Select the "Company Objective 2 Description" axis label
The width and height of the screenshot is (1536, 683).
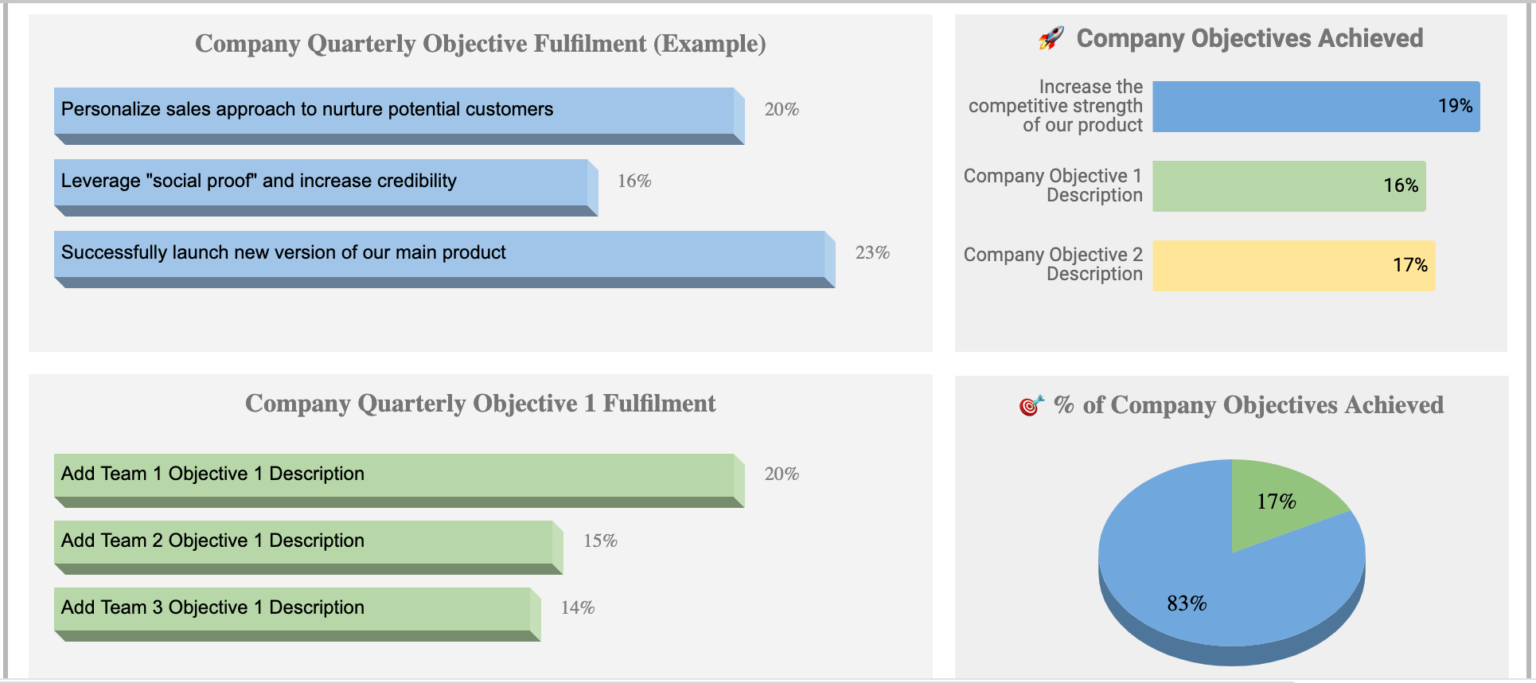pos(1053,265)
